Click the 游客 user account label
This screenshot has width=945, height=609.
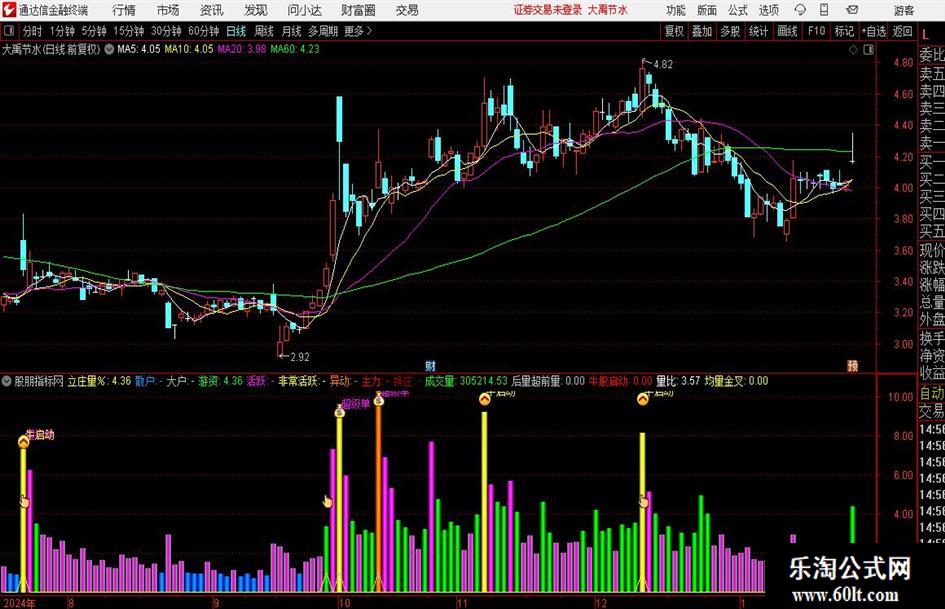pos(904,10)
